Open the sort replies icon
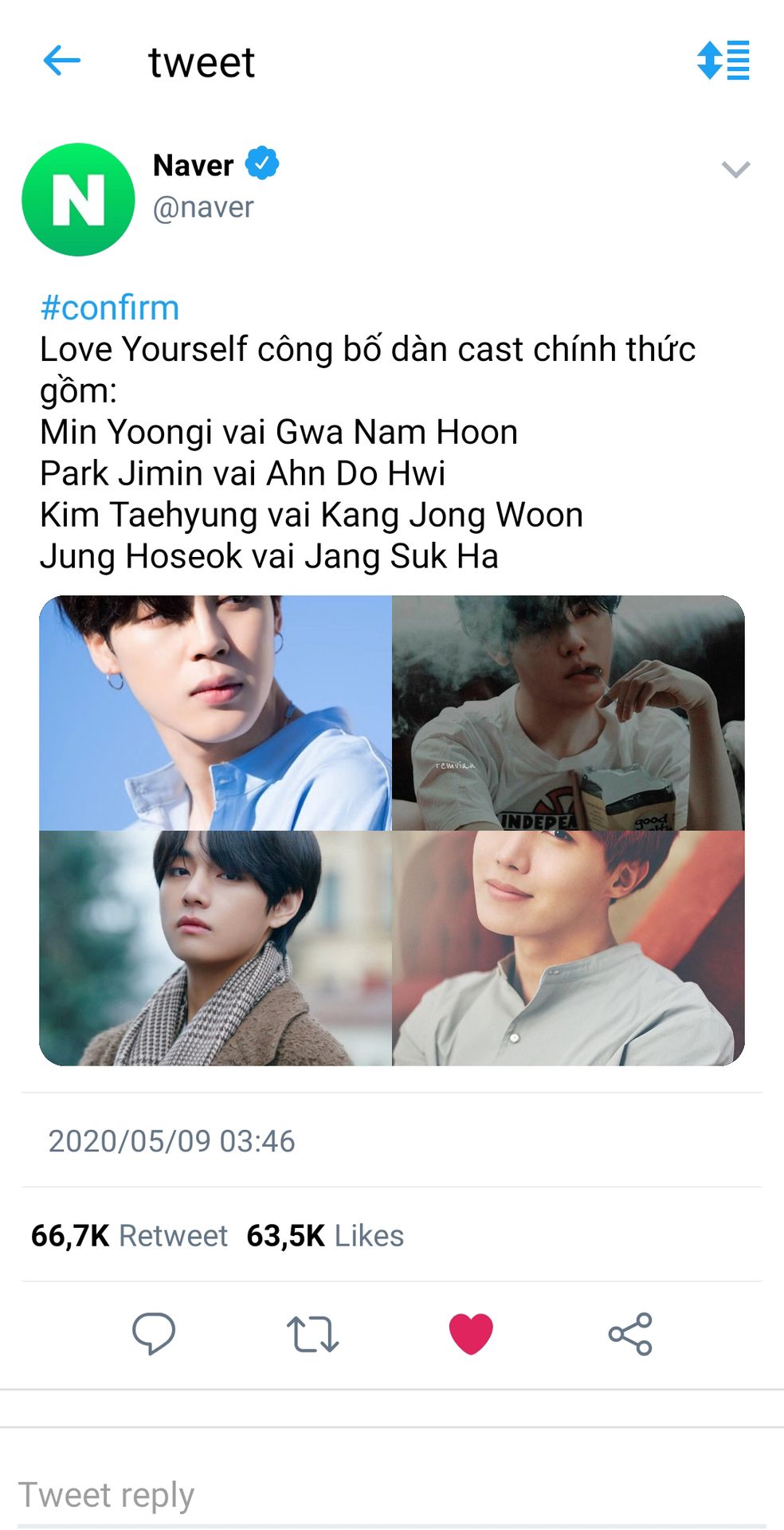This screenshot has width=784, height=1530. [723, 60]
